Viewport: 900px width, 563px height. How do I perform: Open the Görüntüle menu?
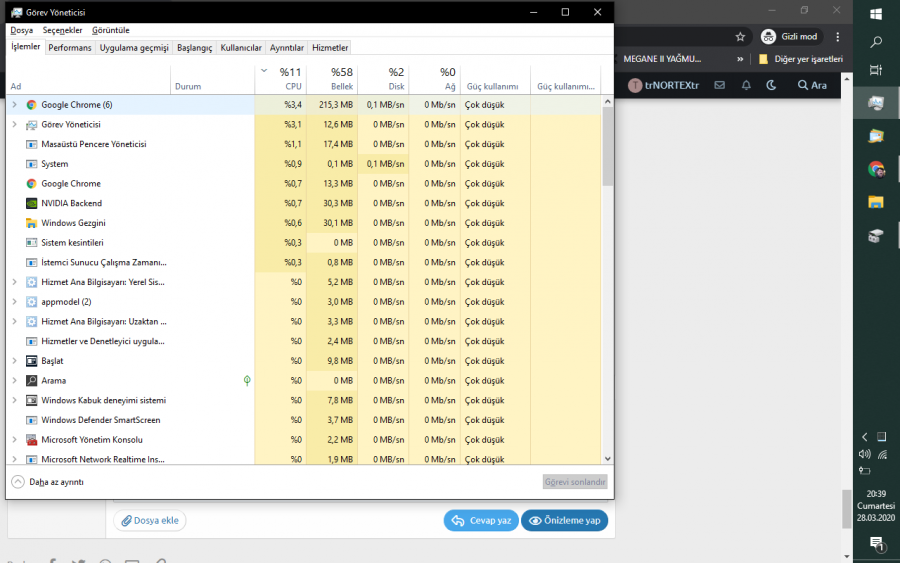click(x=111, y=30)
